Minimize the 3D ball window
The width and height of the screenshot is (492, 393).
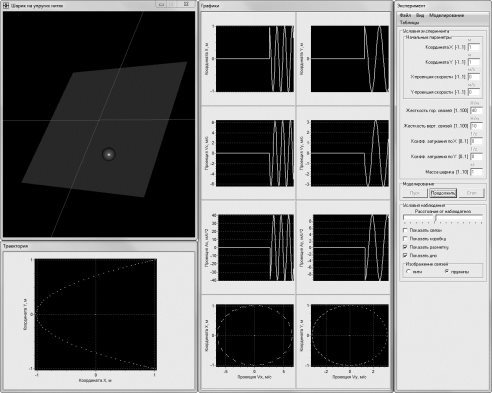(x=161, y=4)
